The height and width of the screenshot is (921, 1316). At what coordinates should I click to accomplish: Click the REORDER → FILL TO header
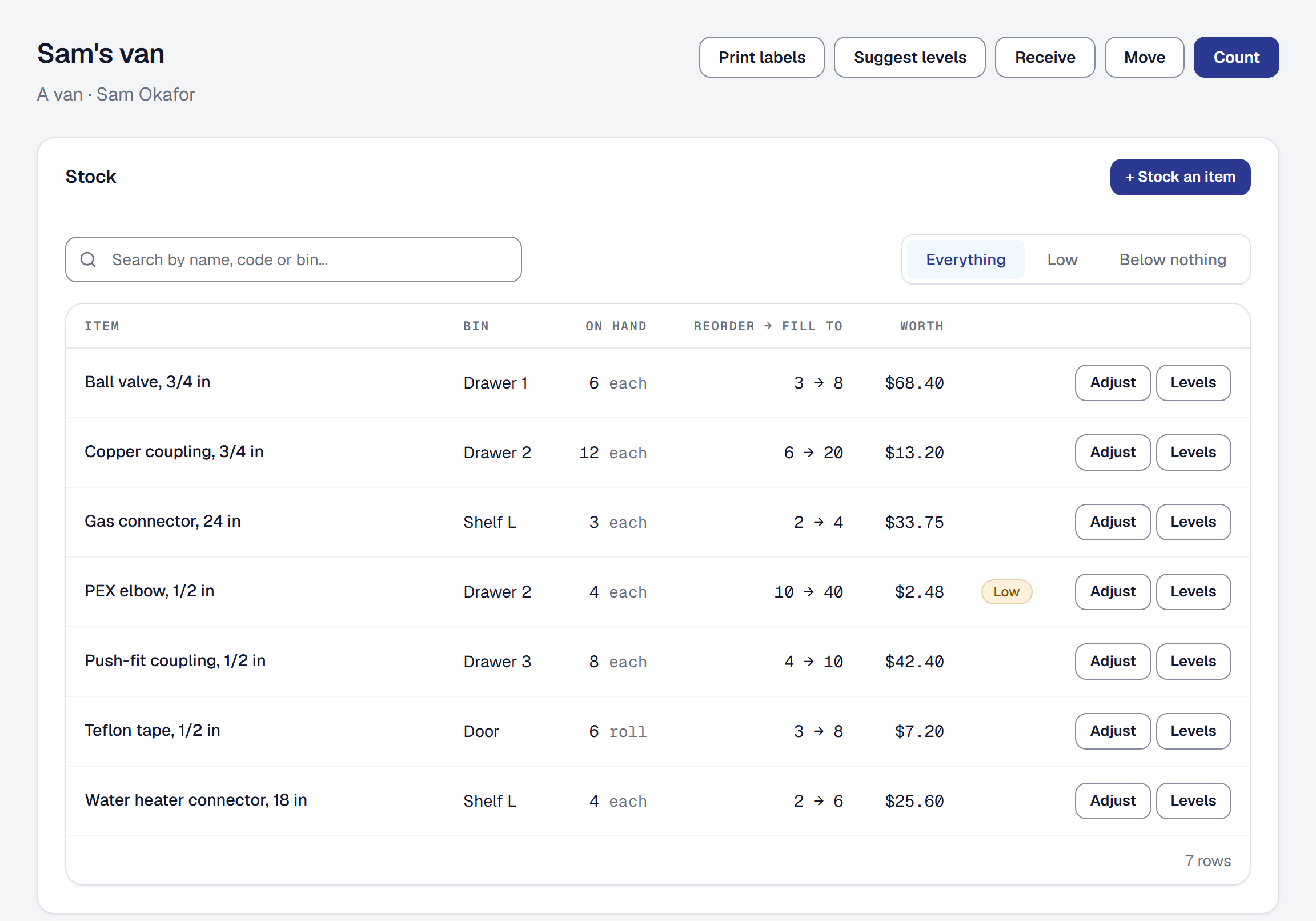[x=768, y=326]
